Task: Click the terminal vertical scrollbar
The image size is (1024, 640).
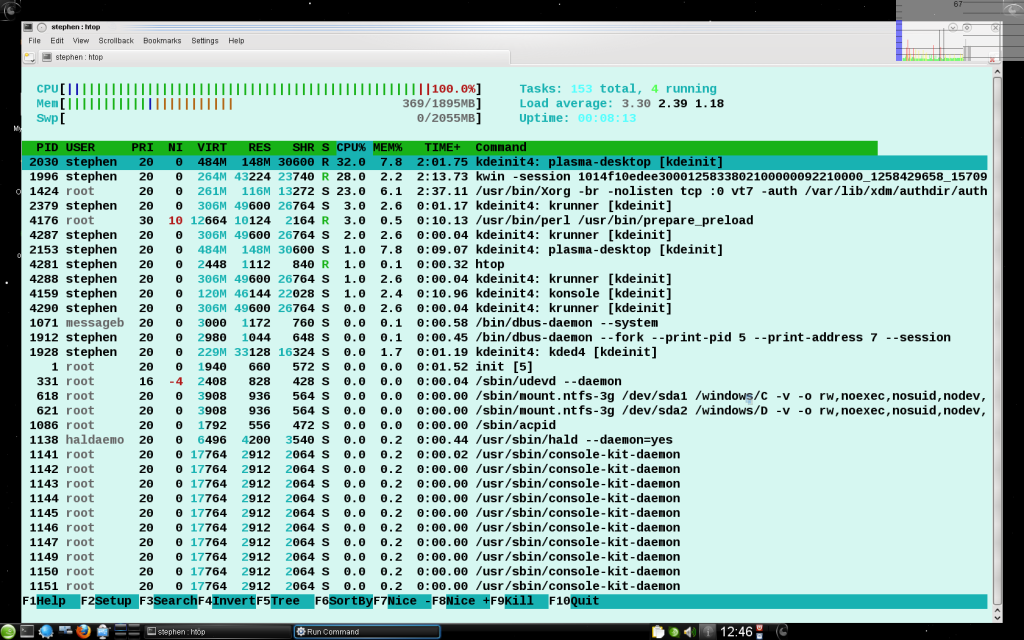Action: click(x=997, y=340)
